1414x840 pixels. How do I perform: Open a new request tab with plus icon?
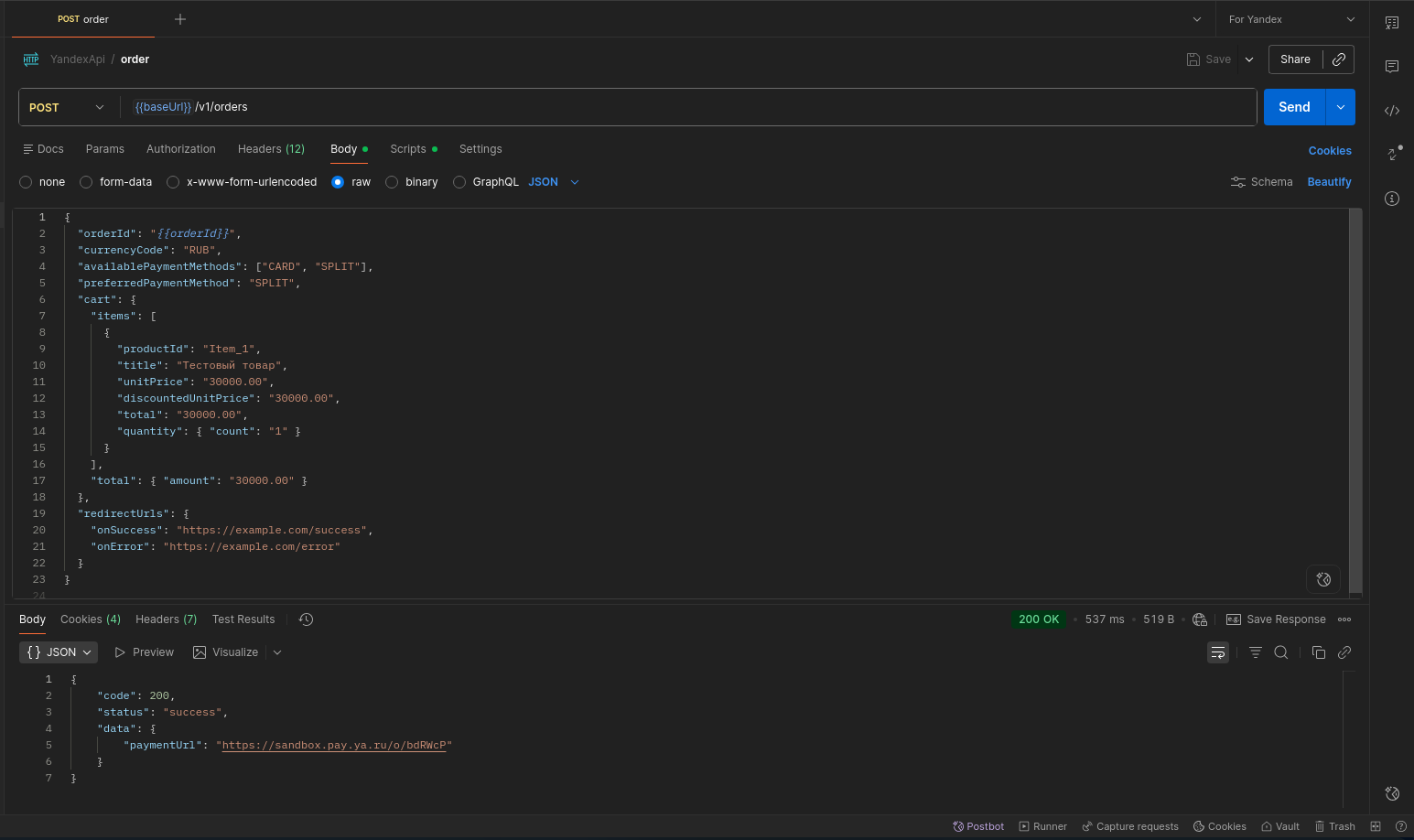pos(180,19)
